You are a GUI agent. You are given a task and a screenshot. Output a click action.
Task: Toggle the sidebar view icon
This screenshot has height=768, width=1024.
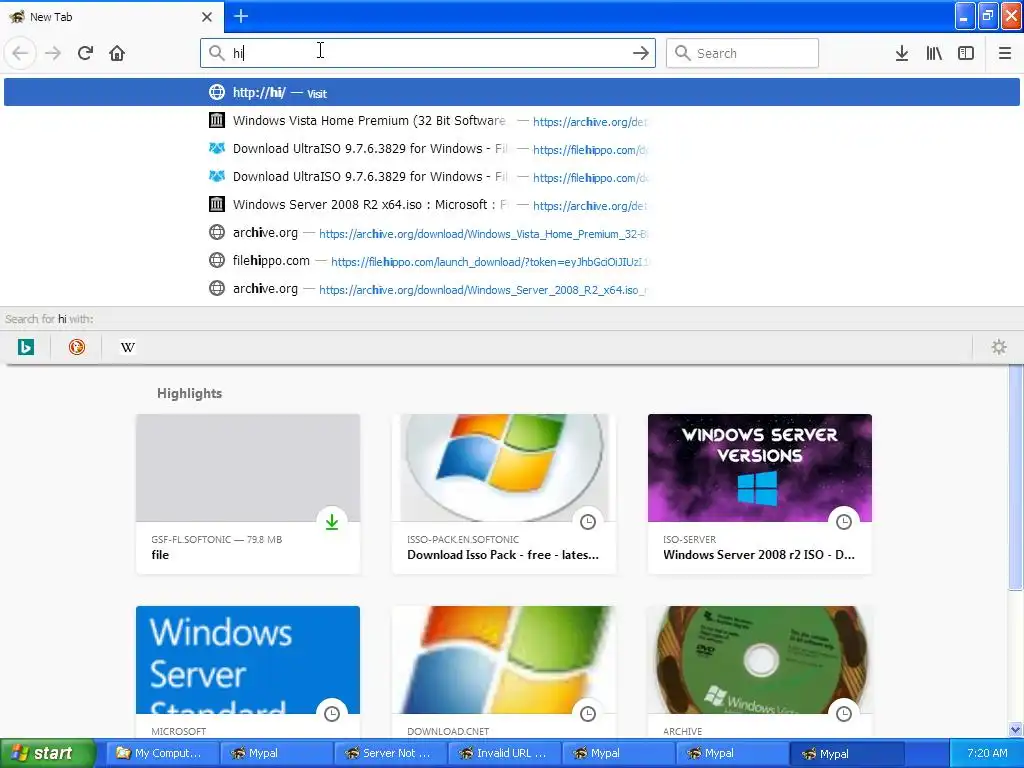(966, 53)
